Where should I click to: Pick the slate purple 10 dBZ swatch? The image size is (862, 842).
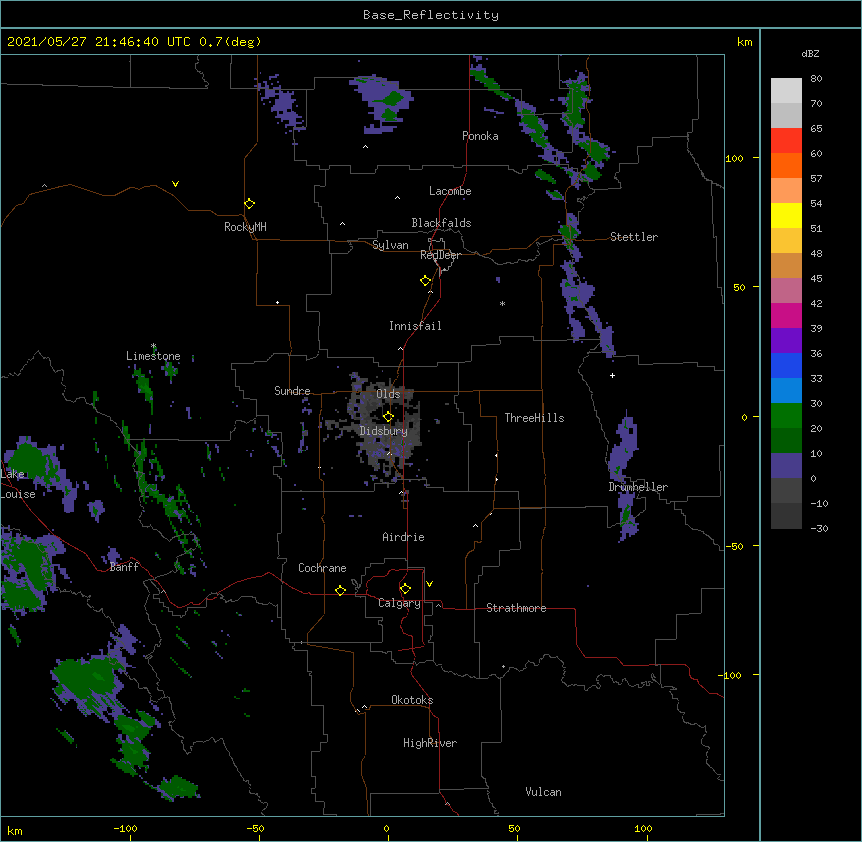click(786, 466)
